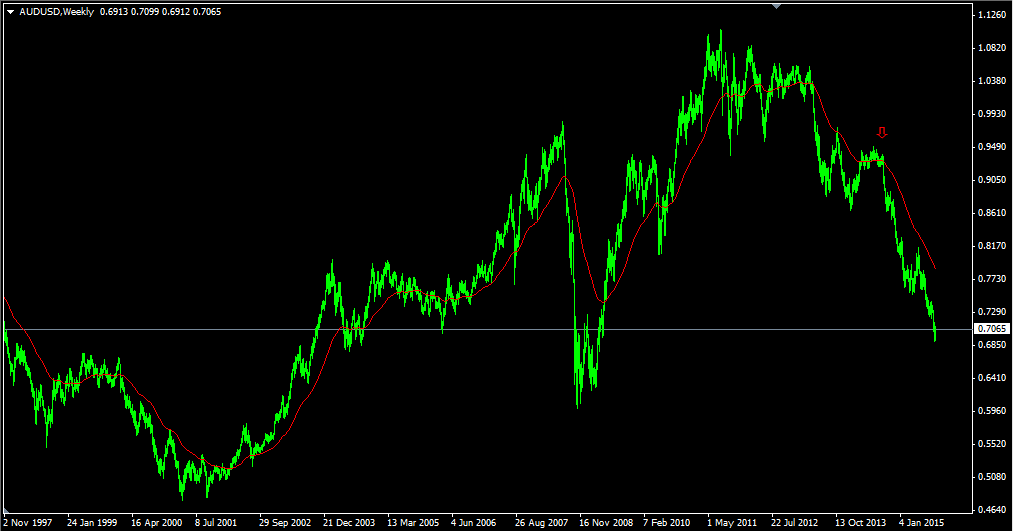Click the 0.8170 price scale label
This screenshot has width=1013, height=531.
tap(992, 245)
